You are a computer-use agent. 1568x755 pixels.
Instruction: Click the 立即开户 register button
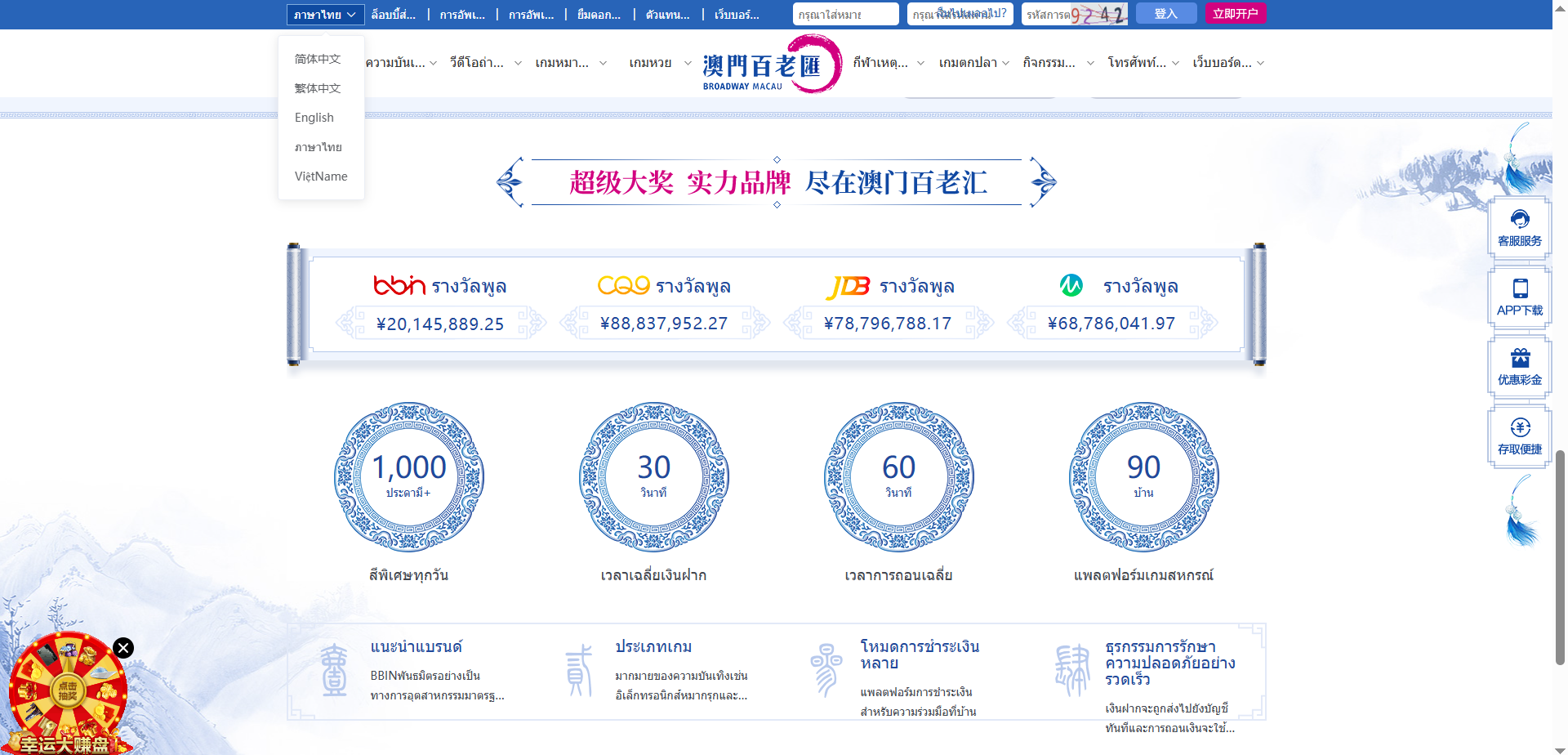[1235, 13]
